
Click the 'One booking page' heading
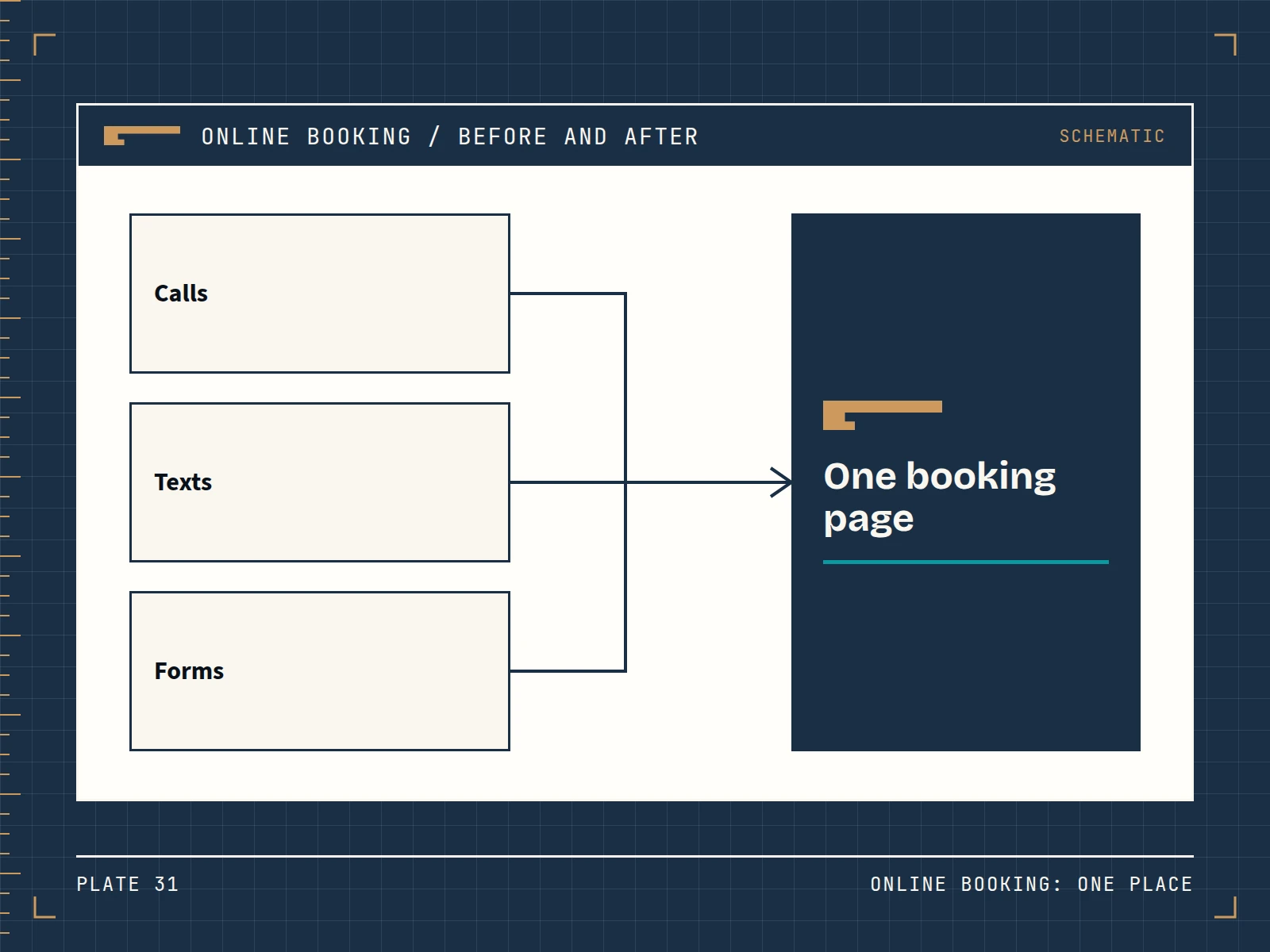tap(940, 497)
